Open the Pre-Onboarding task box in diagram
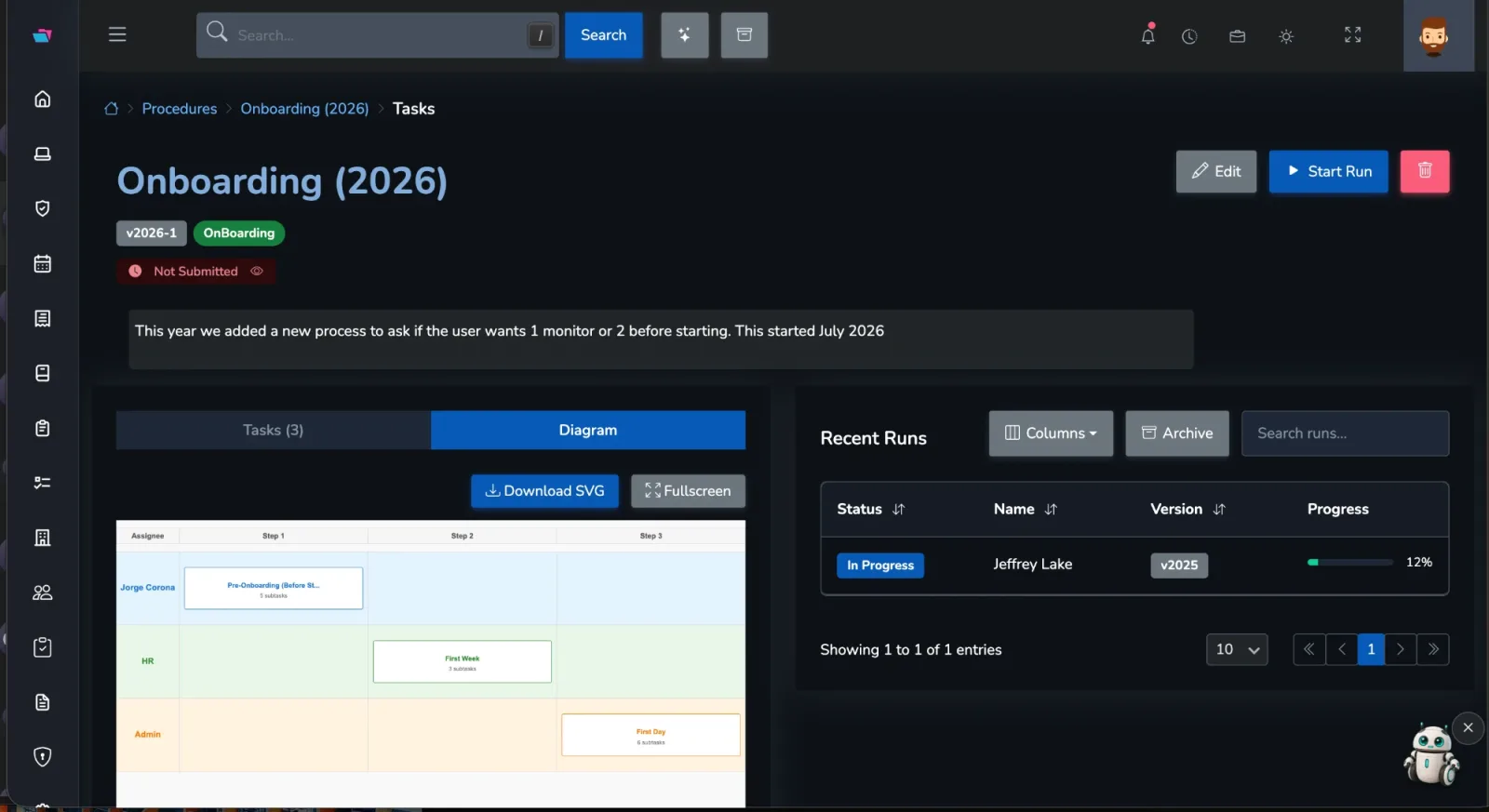1489x812 pixels. [x=274, y=588]
